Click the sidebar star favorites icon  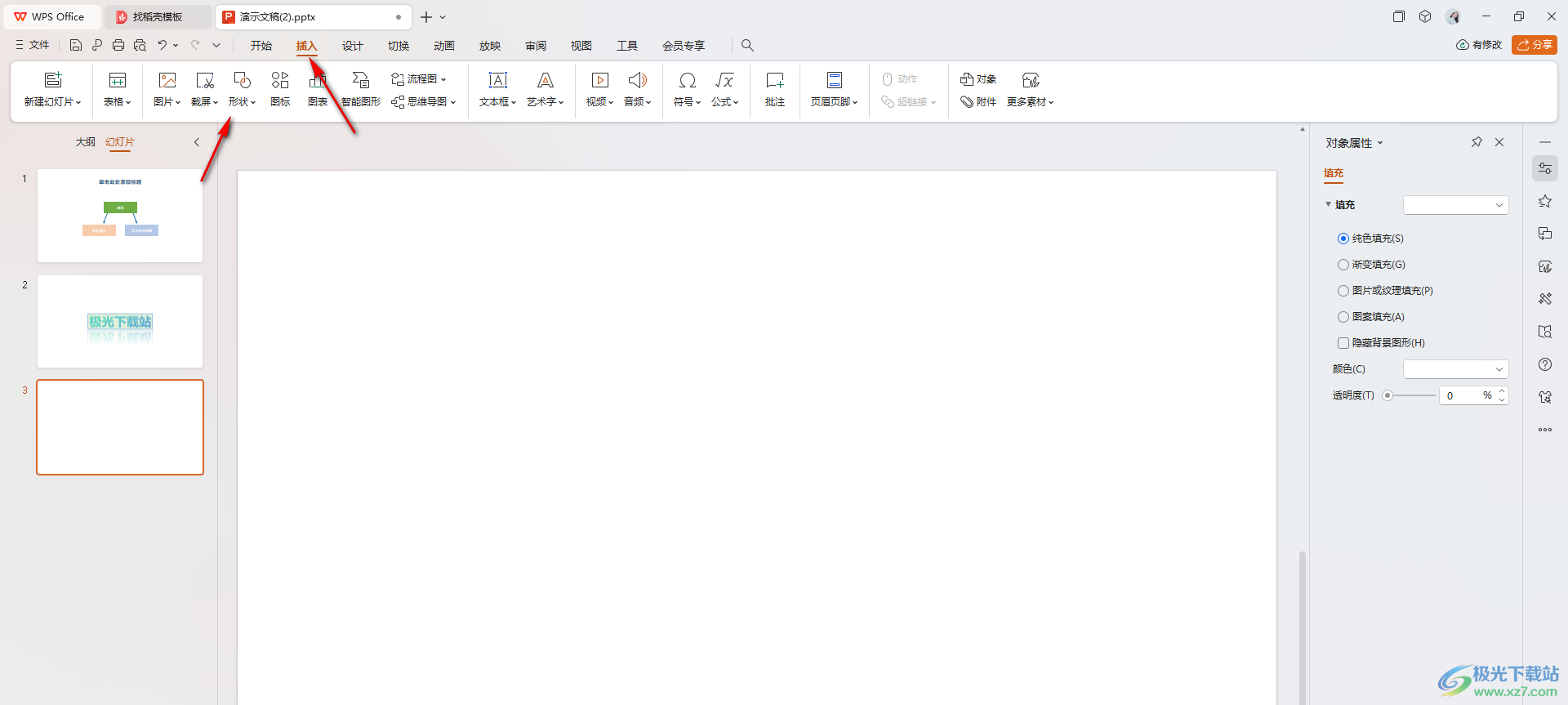click(1545, 201)
